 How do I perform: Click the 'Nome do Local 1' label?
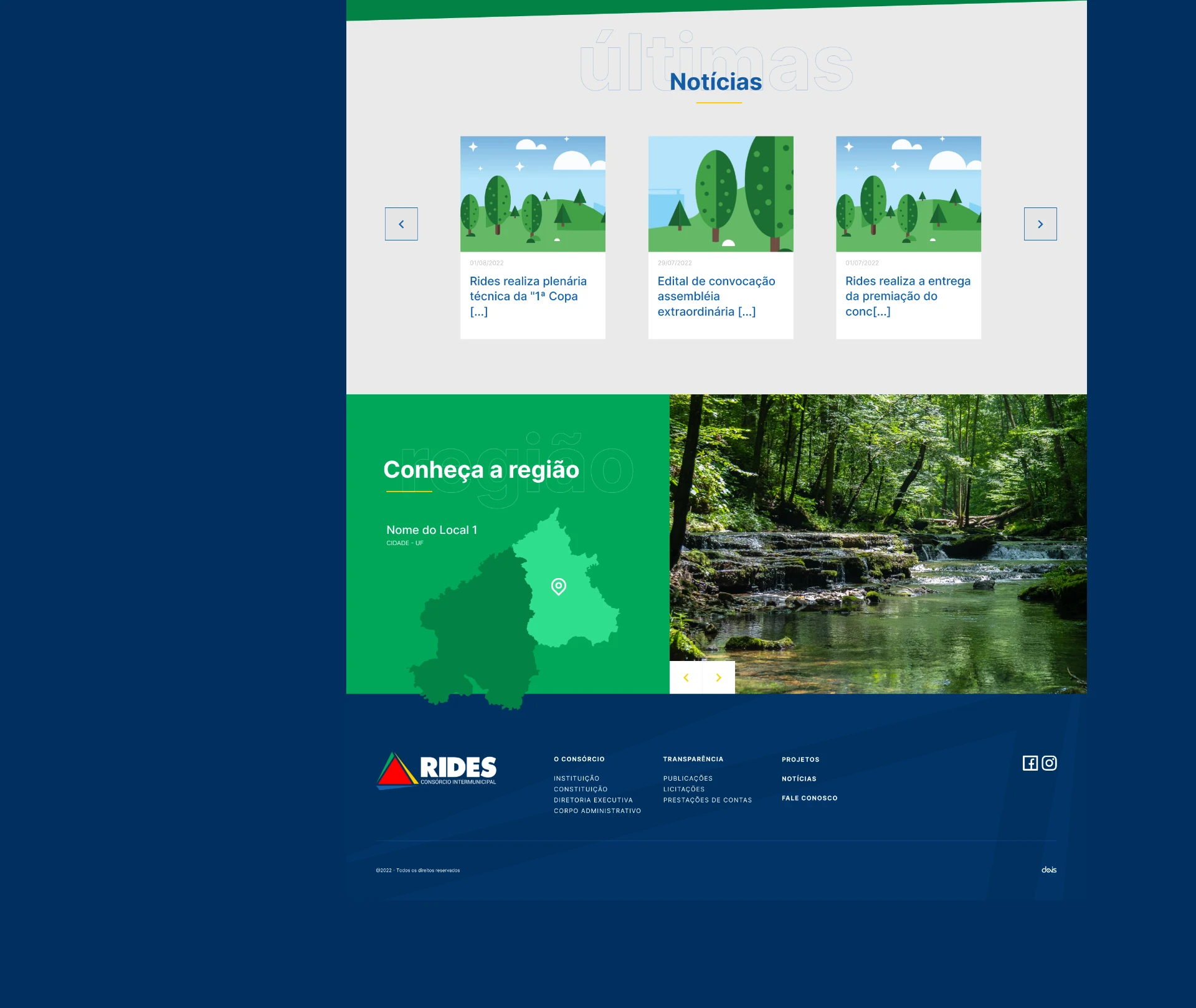click(432, 530)
